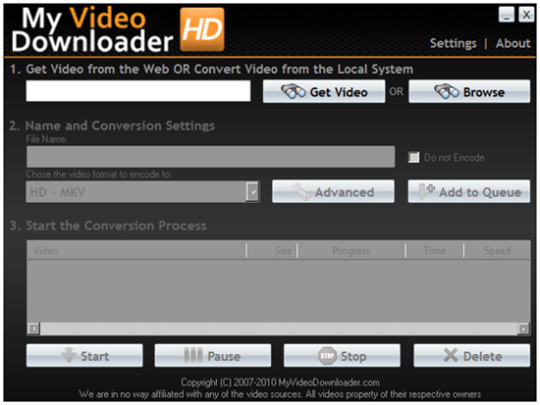The height and width of the screenshot is (405, 540).
Task: Open the HD - MKV format dropdown
Action: [253, 192]
